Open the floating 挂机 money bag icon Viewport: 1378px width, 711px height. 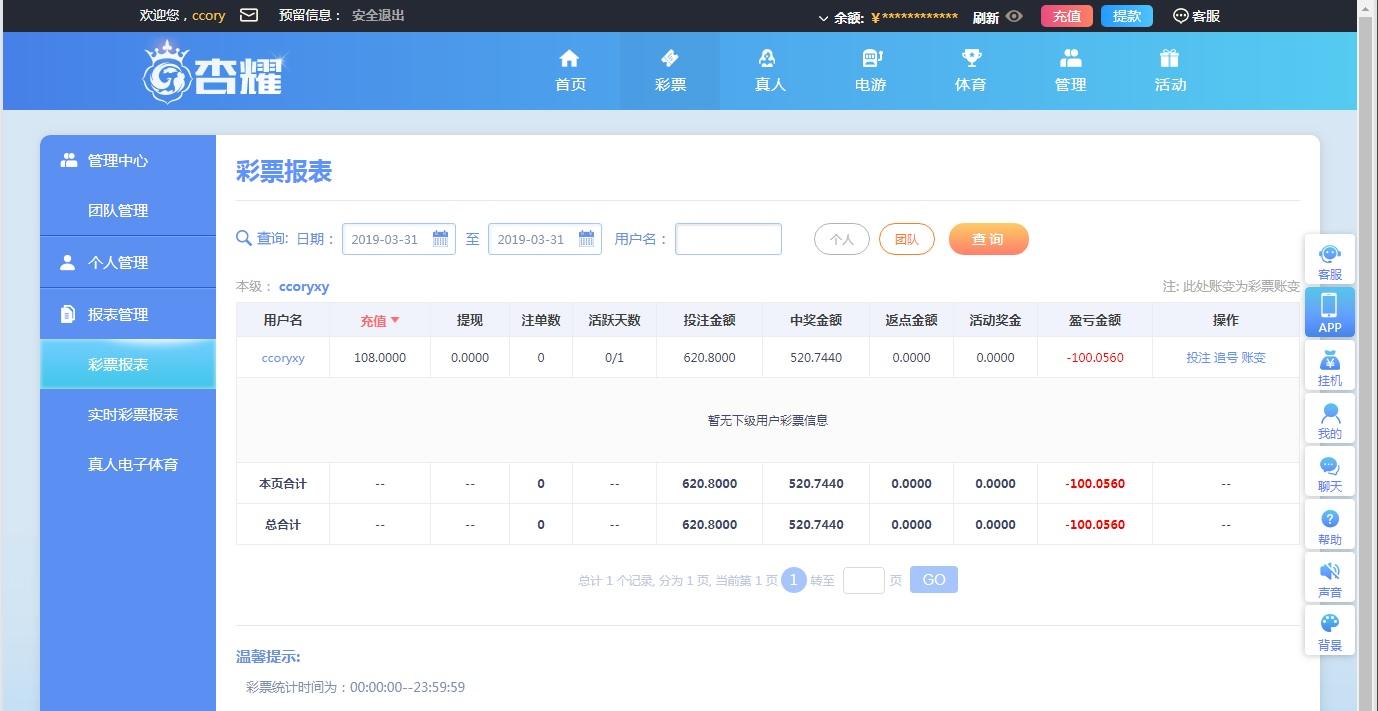(1330, 366)
